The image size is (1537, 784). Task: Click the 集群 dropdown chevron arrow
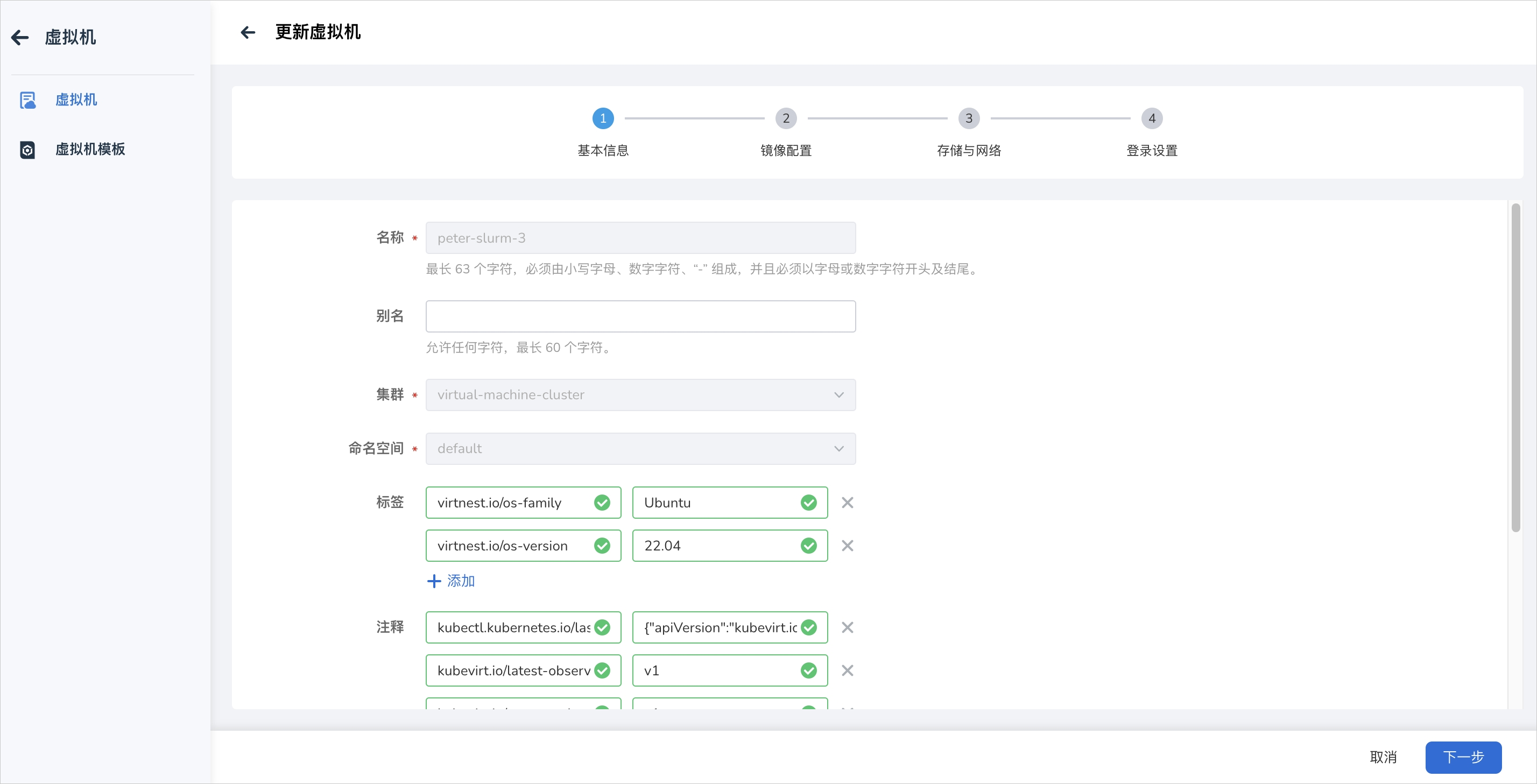(839, 395)
